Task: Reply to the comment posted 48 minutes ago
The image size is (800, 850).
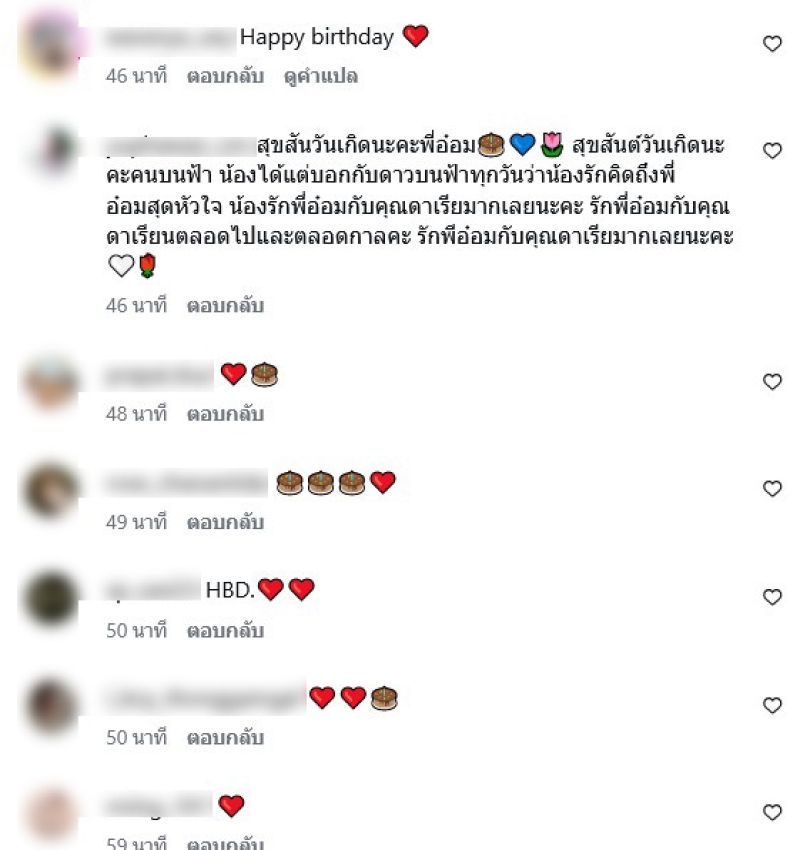Action: point(225,414)
